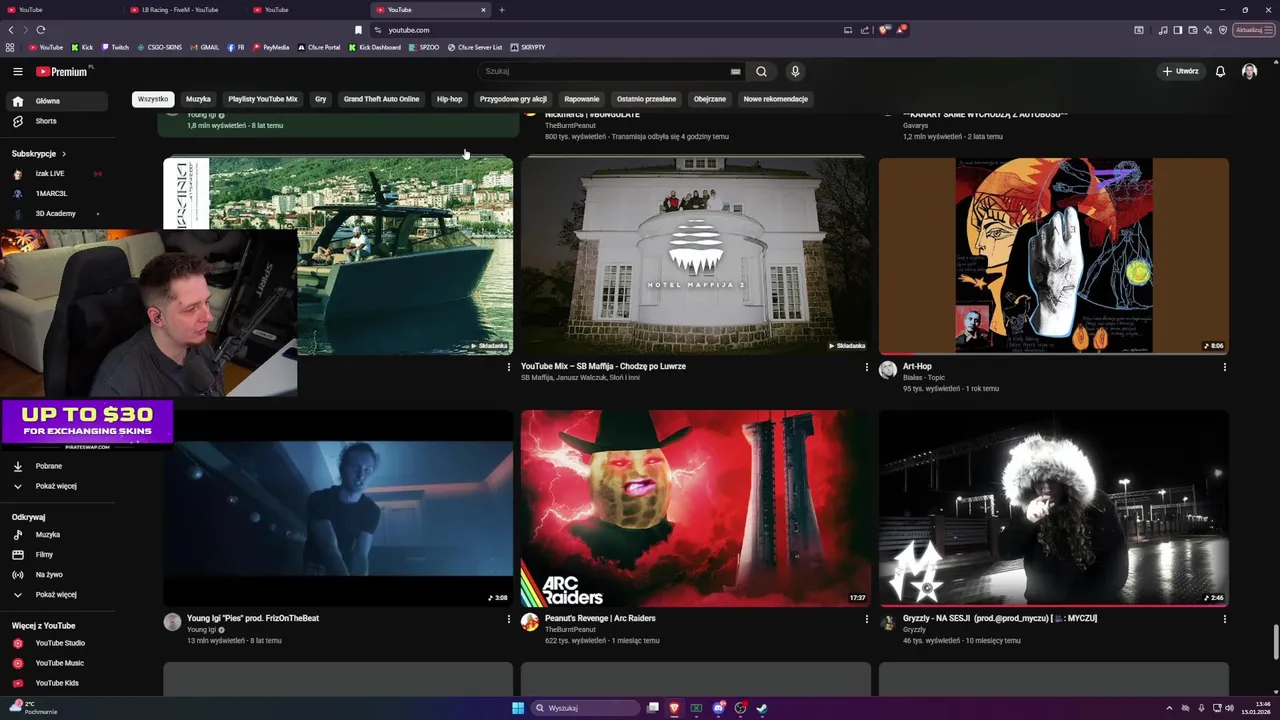Click the search magnifier button
Image resolution: width=1280 pixels, height=720 pixels.
(761, 71)
